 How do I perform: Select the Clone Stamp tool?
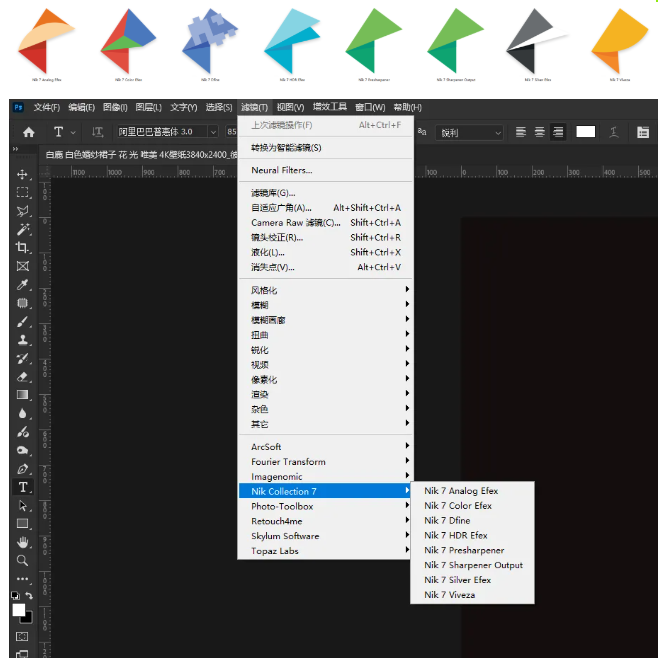pyautogui.click(x=23, y=340)
